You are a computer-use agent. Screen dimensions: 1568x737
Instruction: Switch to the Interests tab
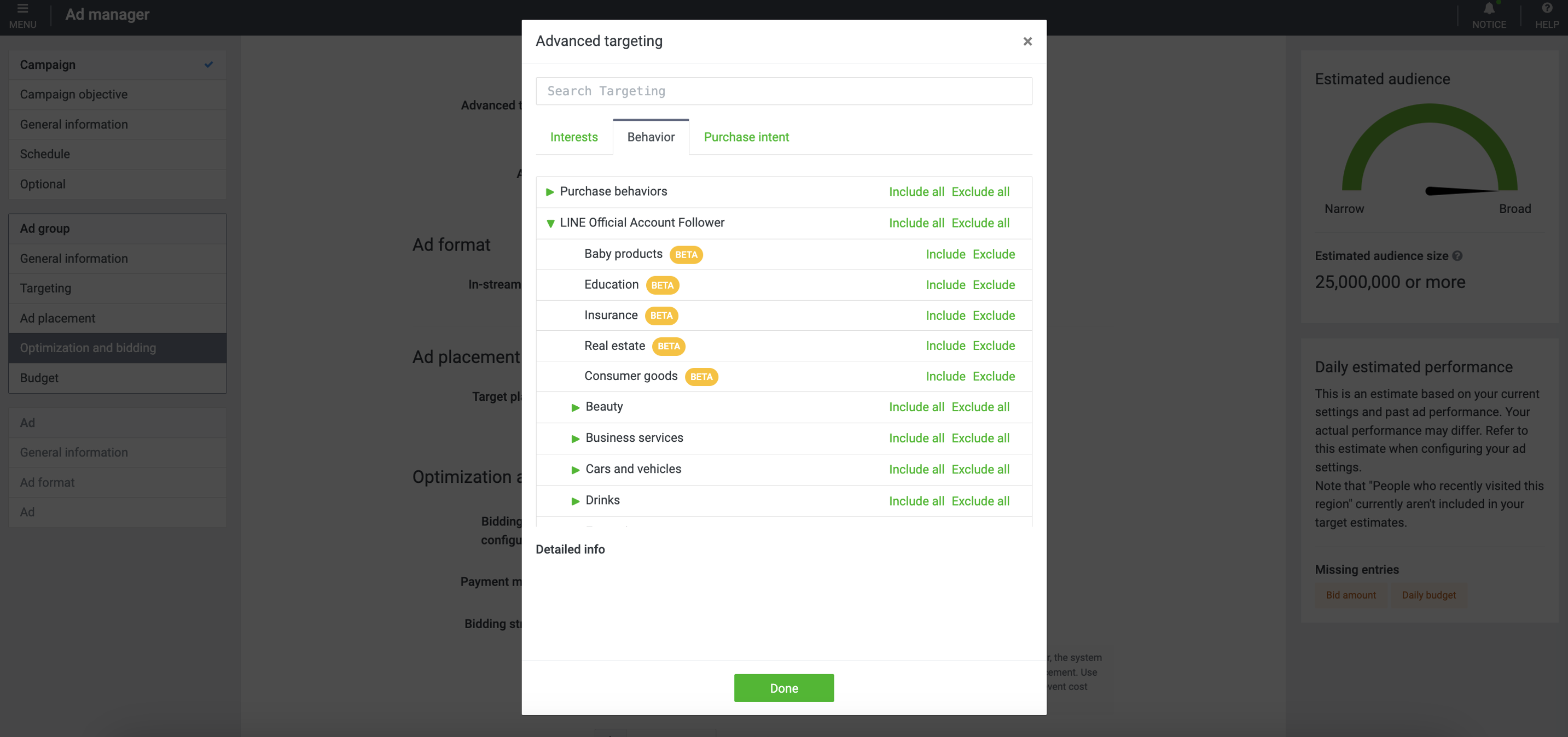(x=574, y=137)
